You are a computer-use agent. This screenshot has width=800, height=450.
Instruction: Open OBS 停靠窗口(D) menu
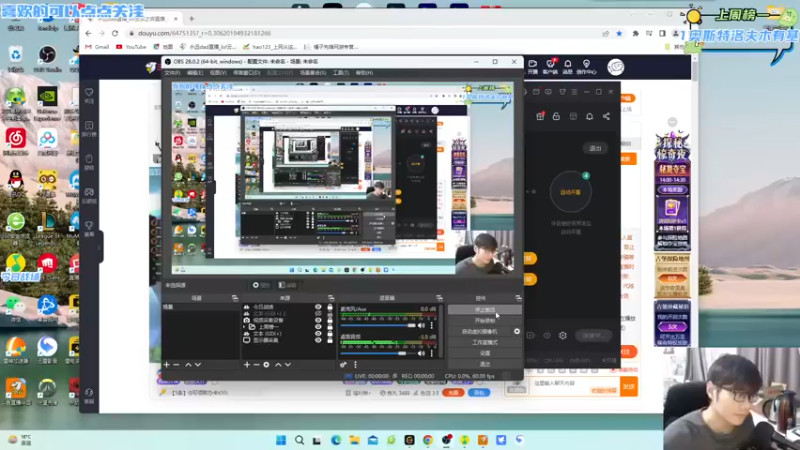(246, 73)
